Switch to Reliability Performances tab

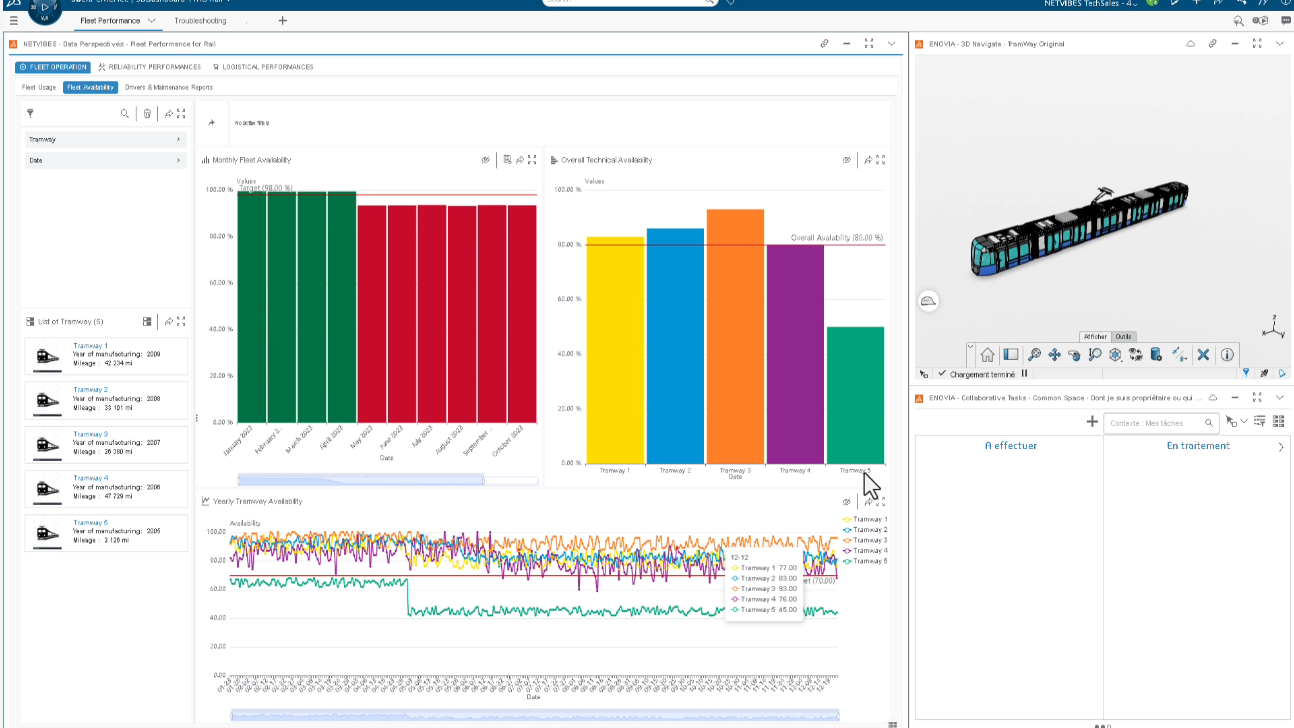[149, 67]
